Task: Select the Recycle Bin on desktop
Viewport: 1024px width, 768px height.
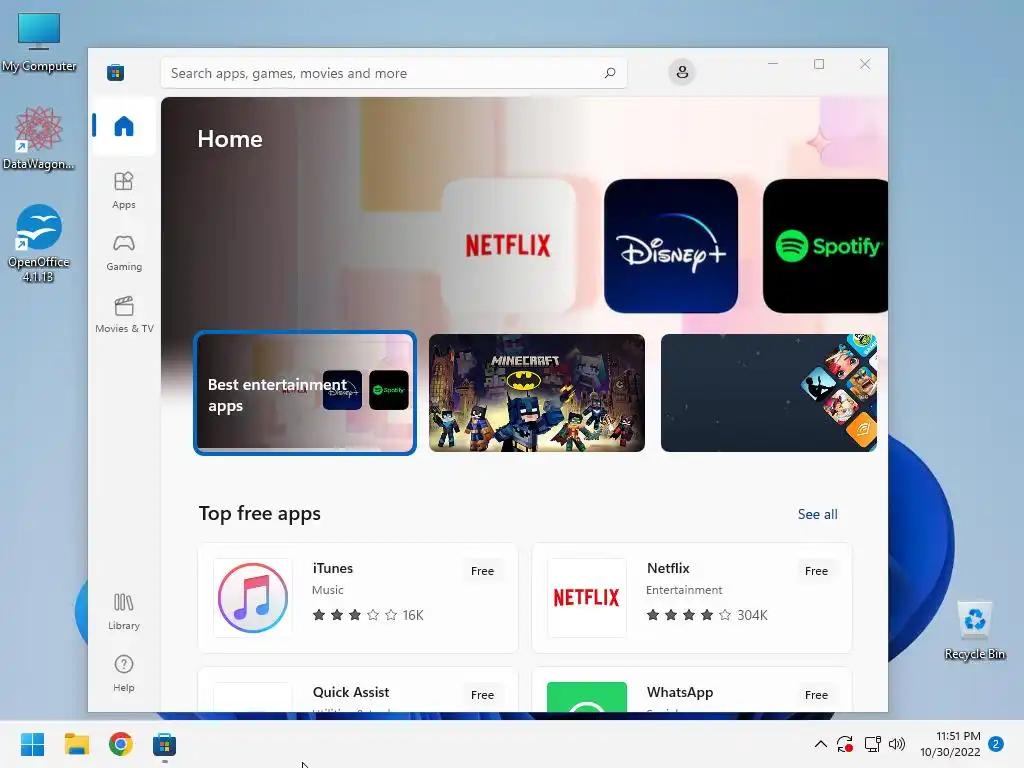Action: 974,630
